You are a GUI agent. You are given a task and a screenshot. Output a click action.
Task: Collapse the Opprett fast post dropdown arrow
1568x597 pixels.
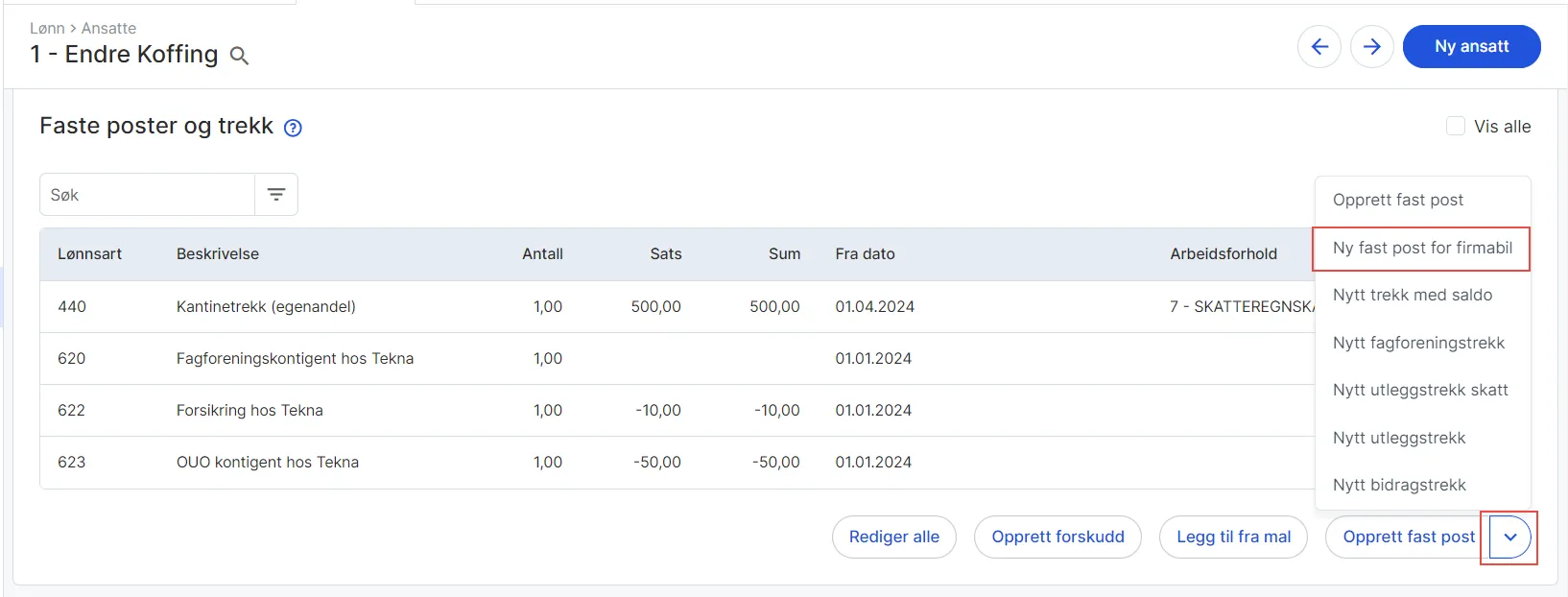(x=1509, y=537)
